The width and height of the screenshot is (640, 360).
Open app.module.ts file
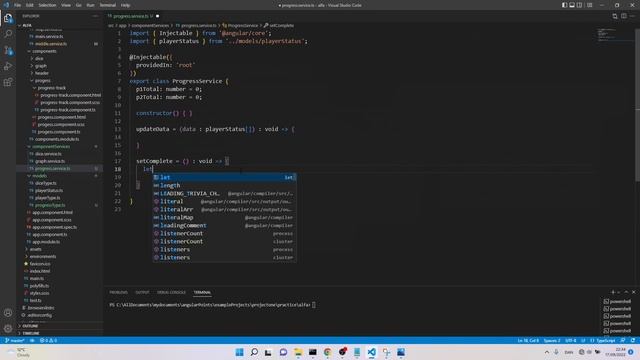pyautogui.click(x=46, y=242)
